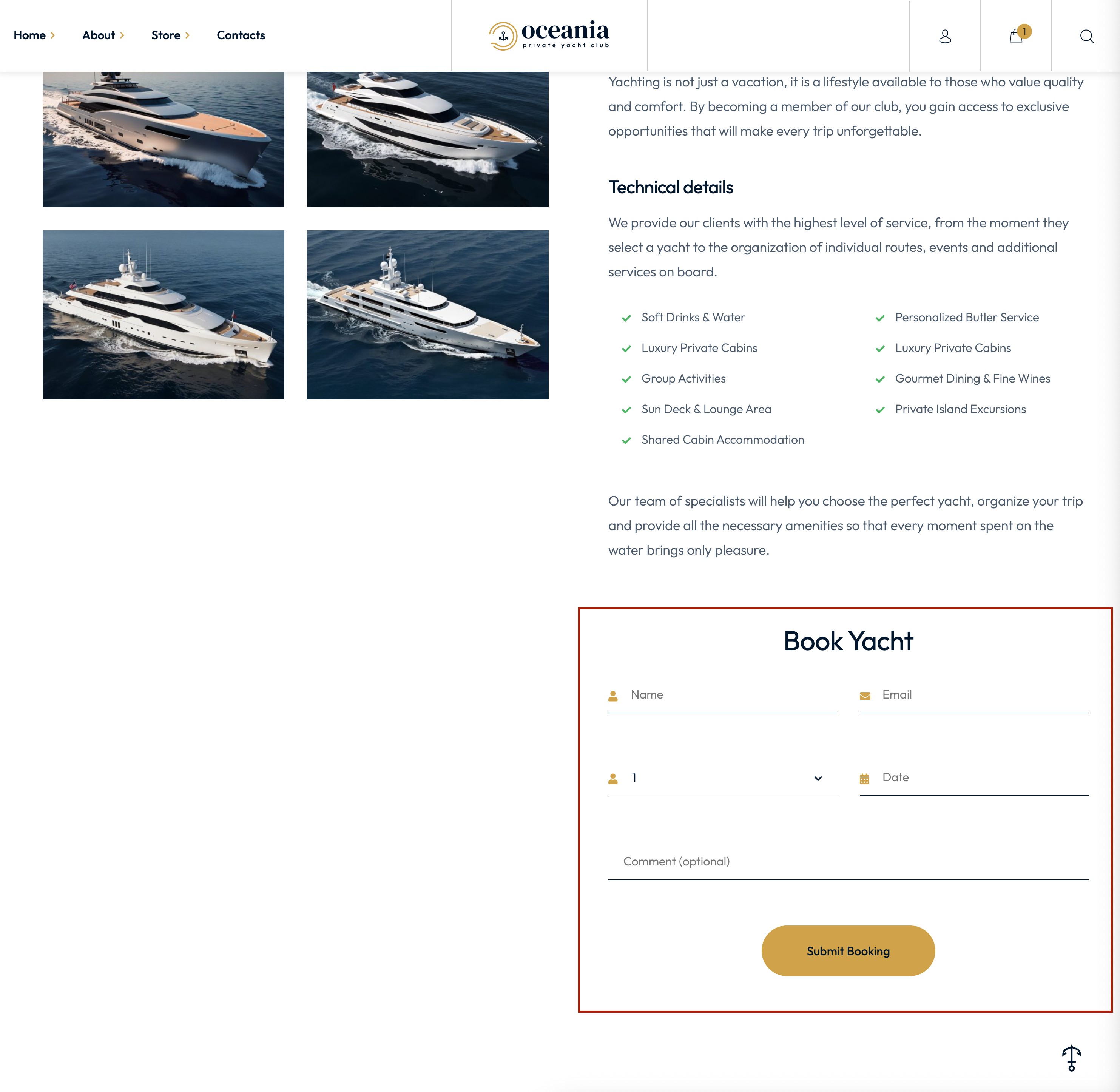Click the Comment (optional) field
The image size is (1120, 1092).
848,862
